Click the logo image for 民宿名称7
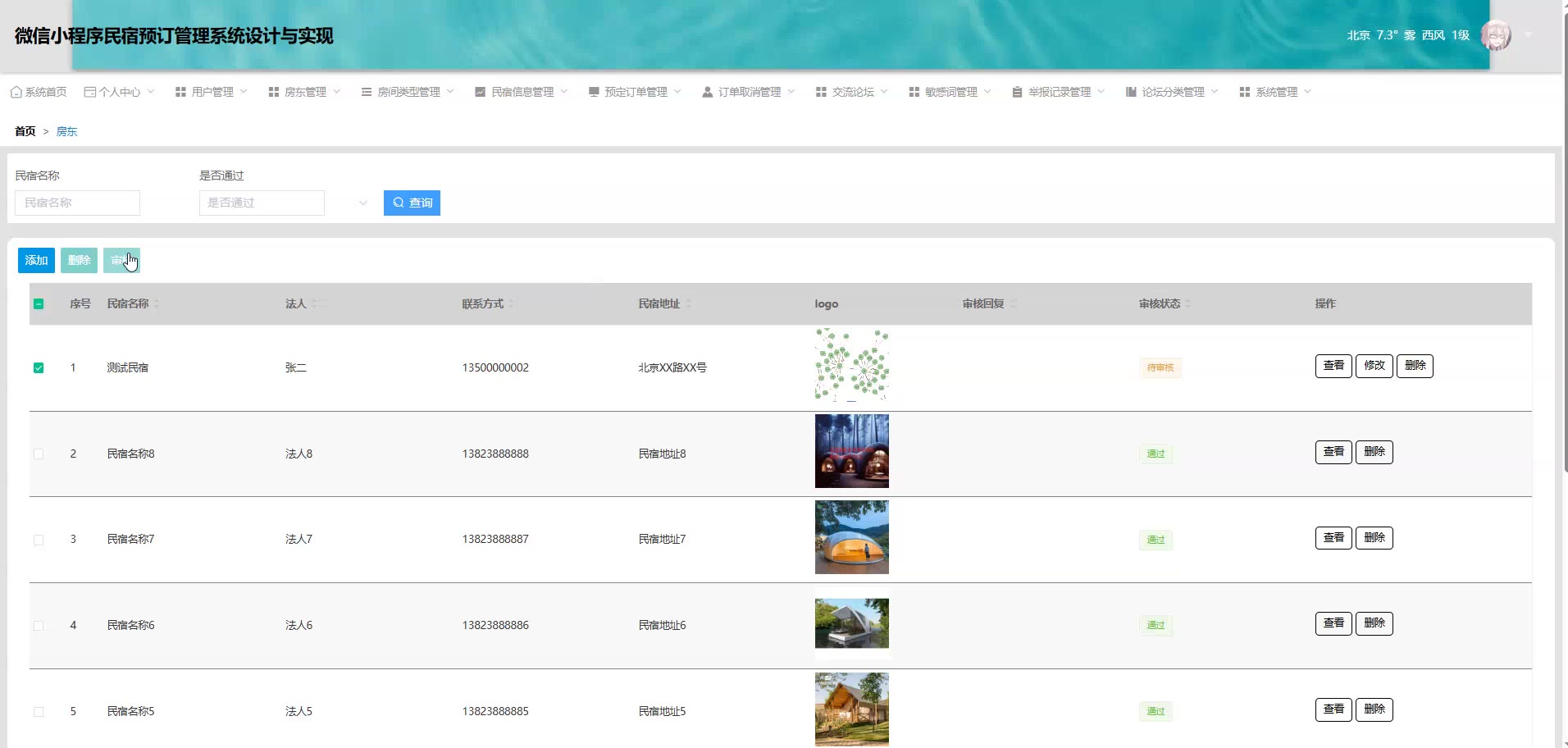The image size is (1568, 748). click(852, 537)
